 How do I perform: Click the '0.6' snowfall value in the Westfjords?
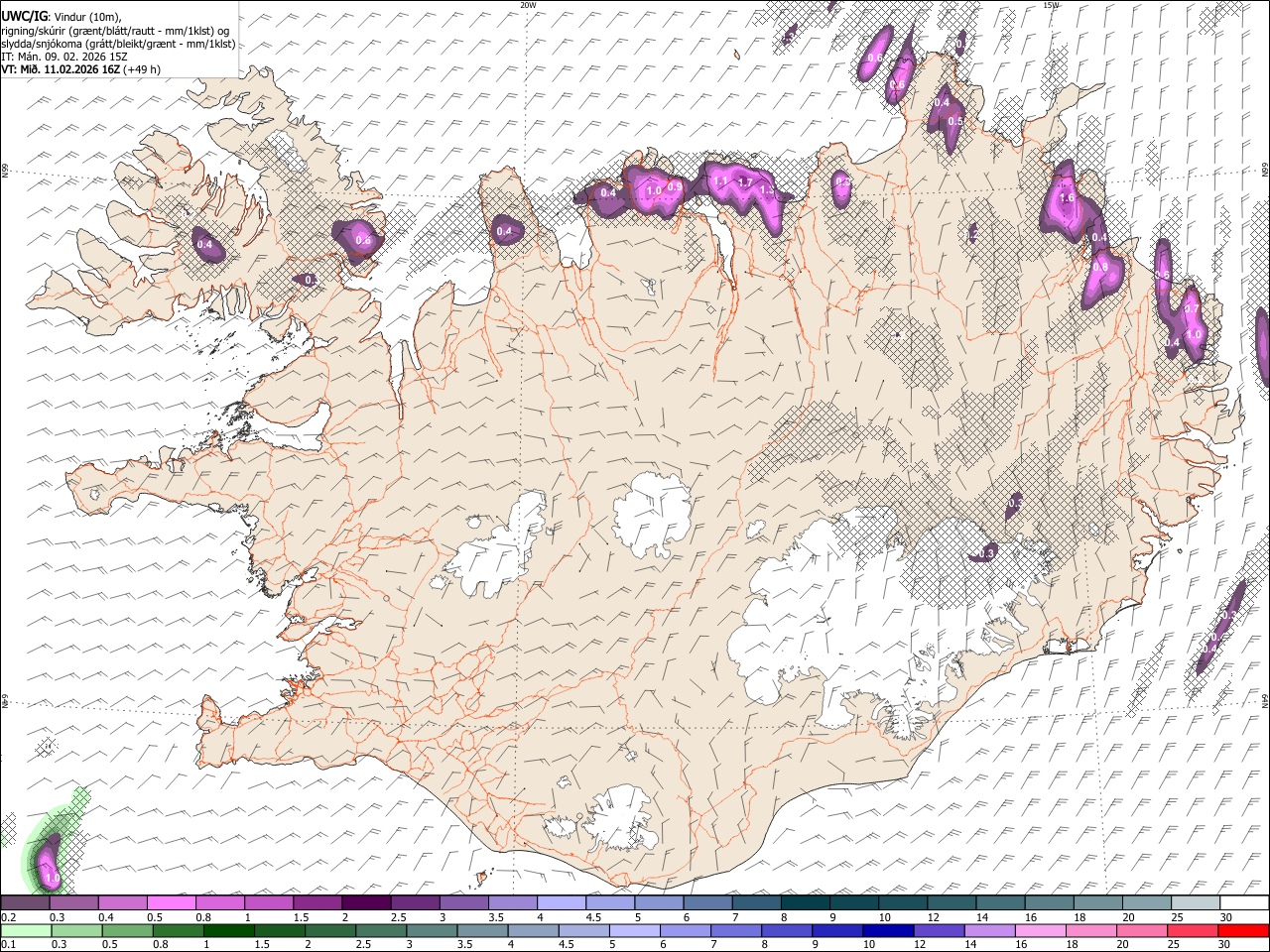pos(363,240)
